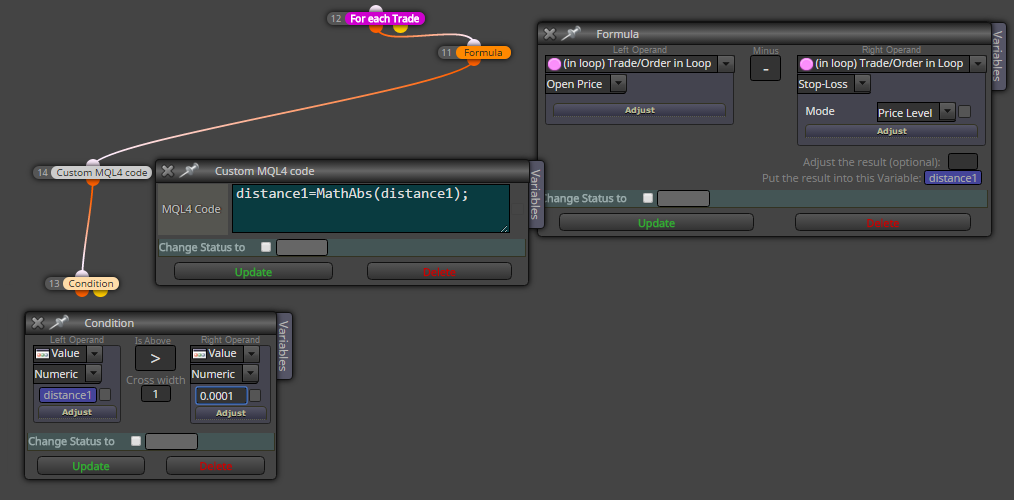This screenshot has width=1014, height=500.
Task: Close the Condition panel with the X icon
Action: pyautogui.click(x=38, y=323)
